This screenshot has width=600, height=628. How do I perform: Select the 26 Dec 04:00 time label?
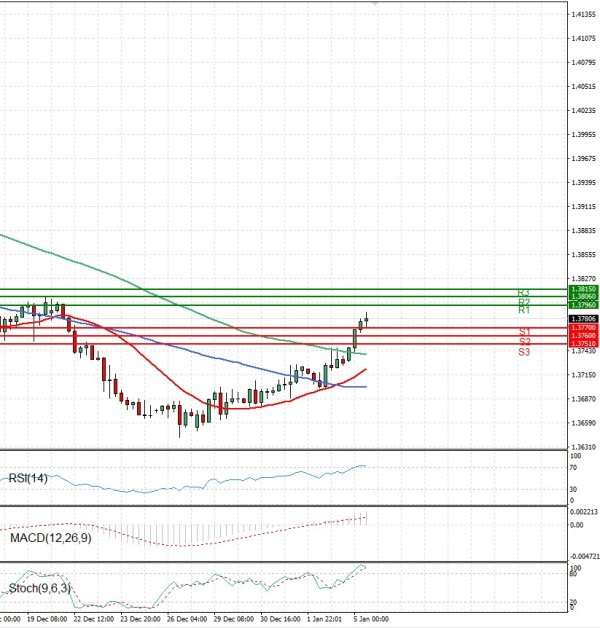click(x=186, y=619)
